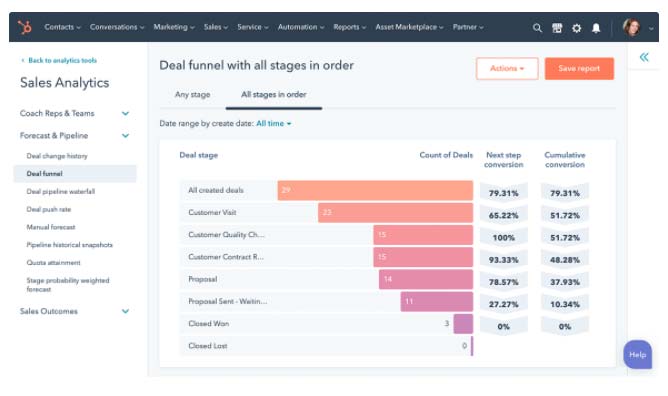Open the Reports menu

click(349, 27)
